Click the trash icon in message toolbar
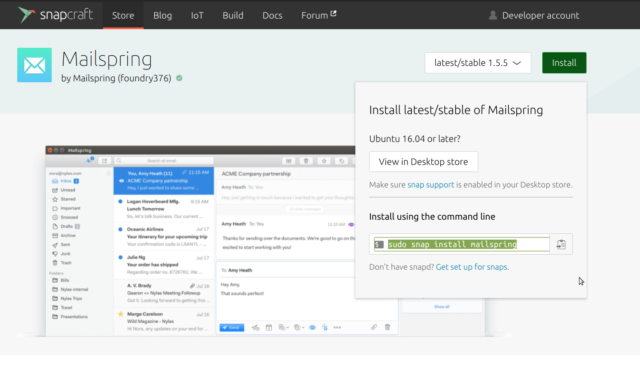Viewport: 640px width, 374px height. [x=306, y=161]
